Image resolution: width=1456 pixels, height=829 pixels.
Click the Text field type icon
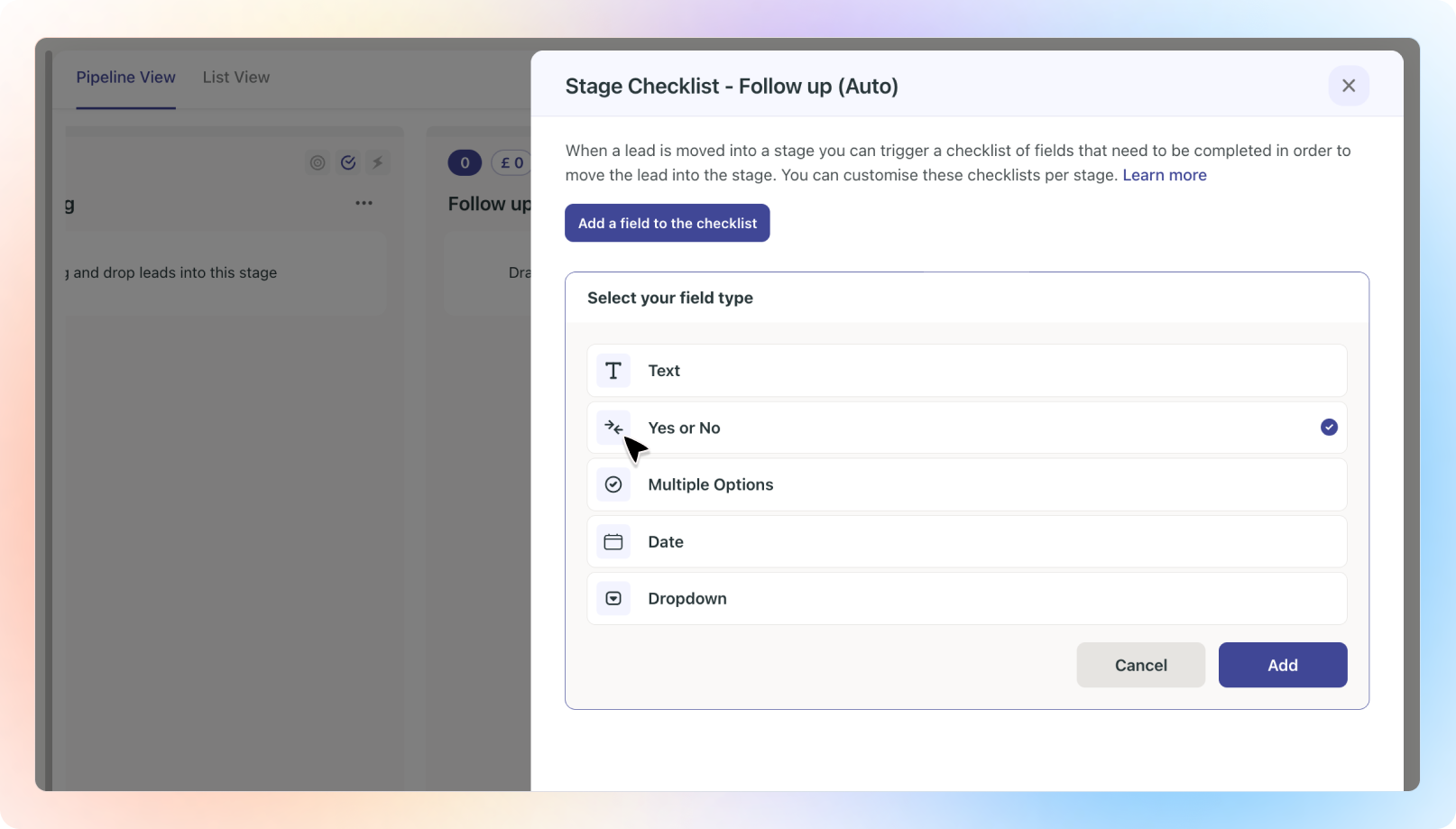pyautogui.click(x=613, y=371)
